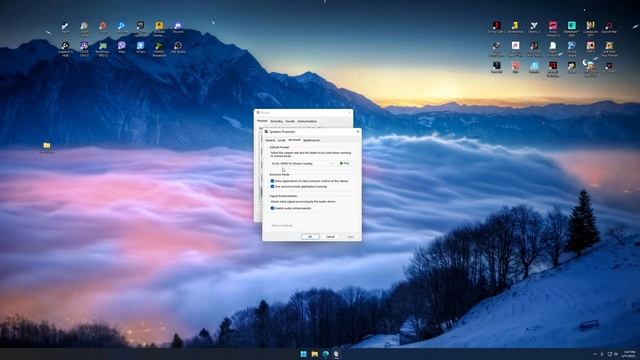Open File Explorer from the taskbar
640x360 pixels.
point(314,354)
